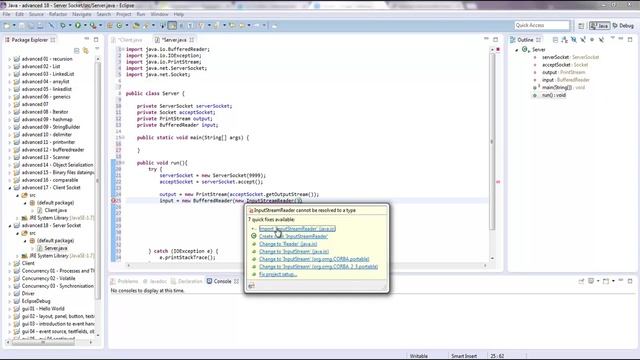
Task: Click the Previous Annotation toolbar icon
Action: tap(216, 26)
